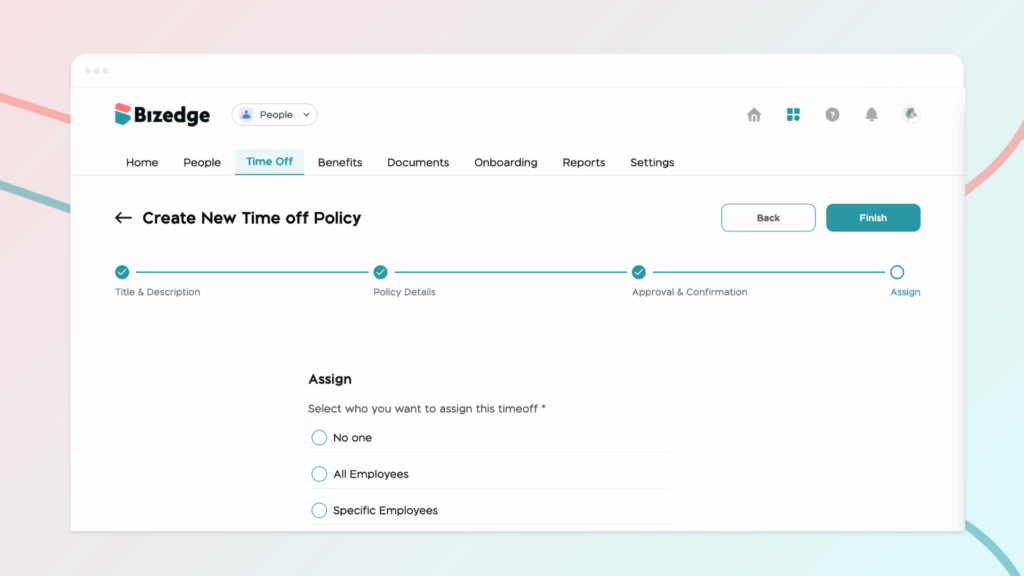
Task: Click the help question mark icon
Action: click(832, 115)
